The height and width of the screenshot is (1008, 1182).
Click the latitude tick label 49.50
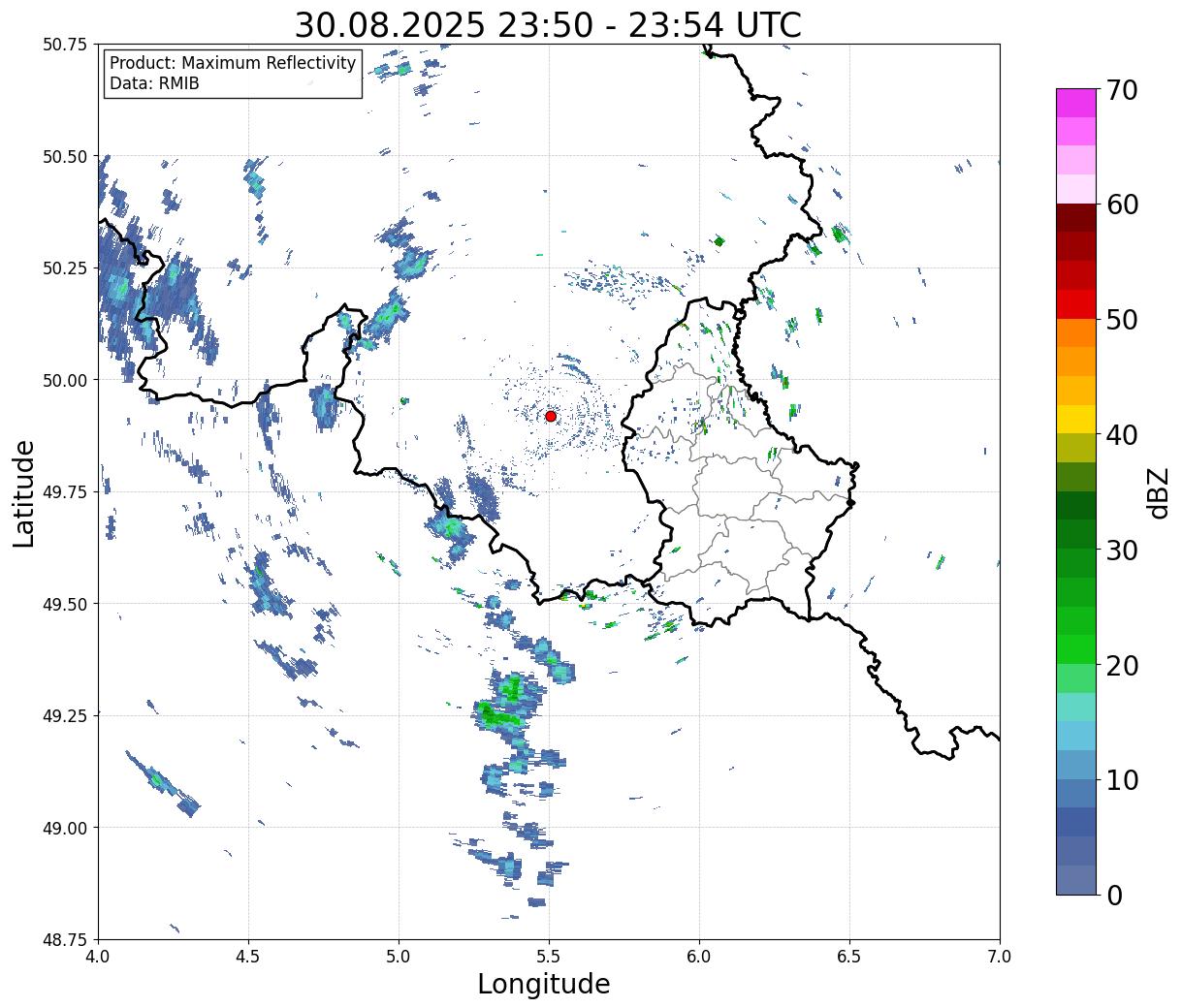65,604
